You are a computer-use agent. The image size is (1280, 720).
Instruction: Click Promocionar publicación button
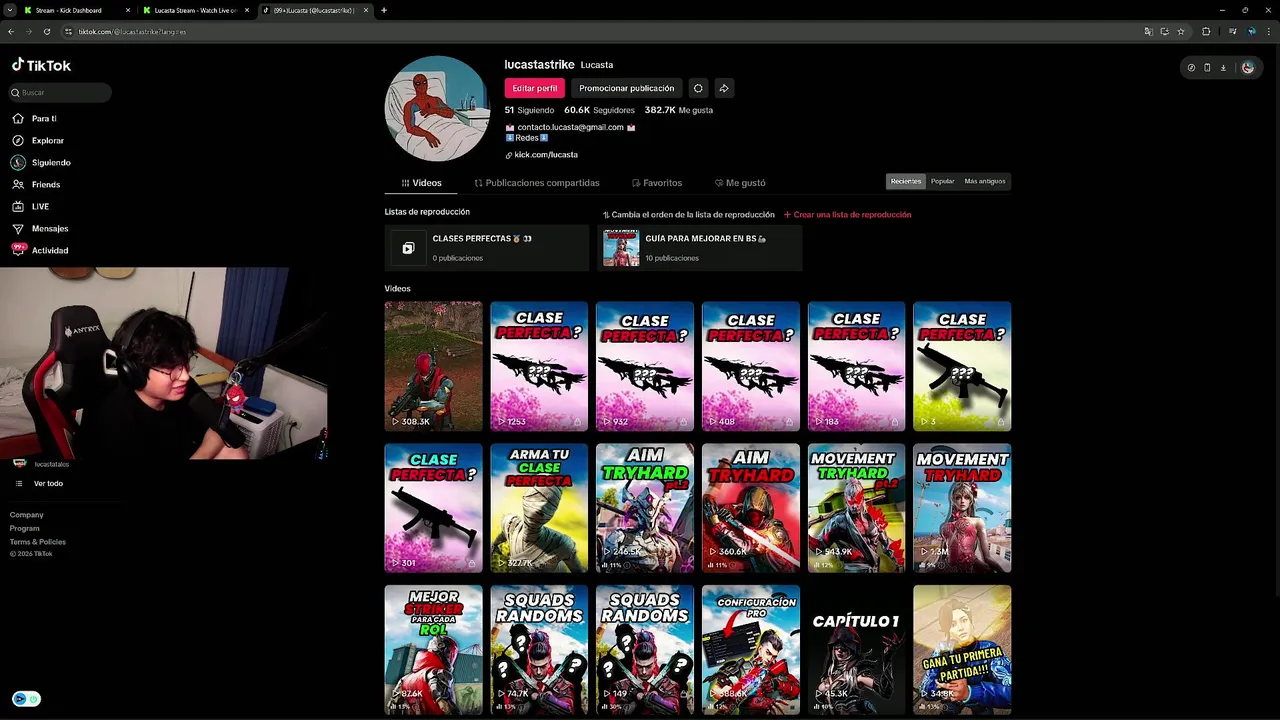(x=626, y=88)
